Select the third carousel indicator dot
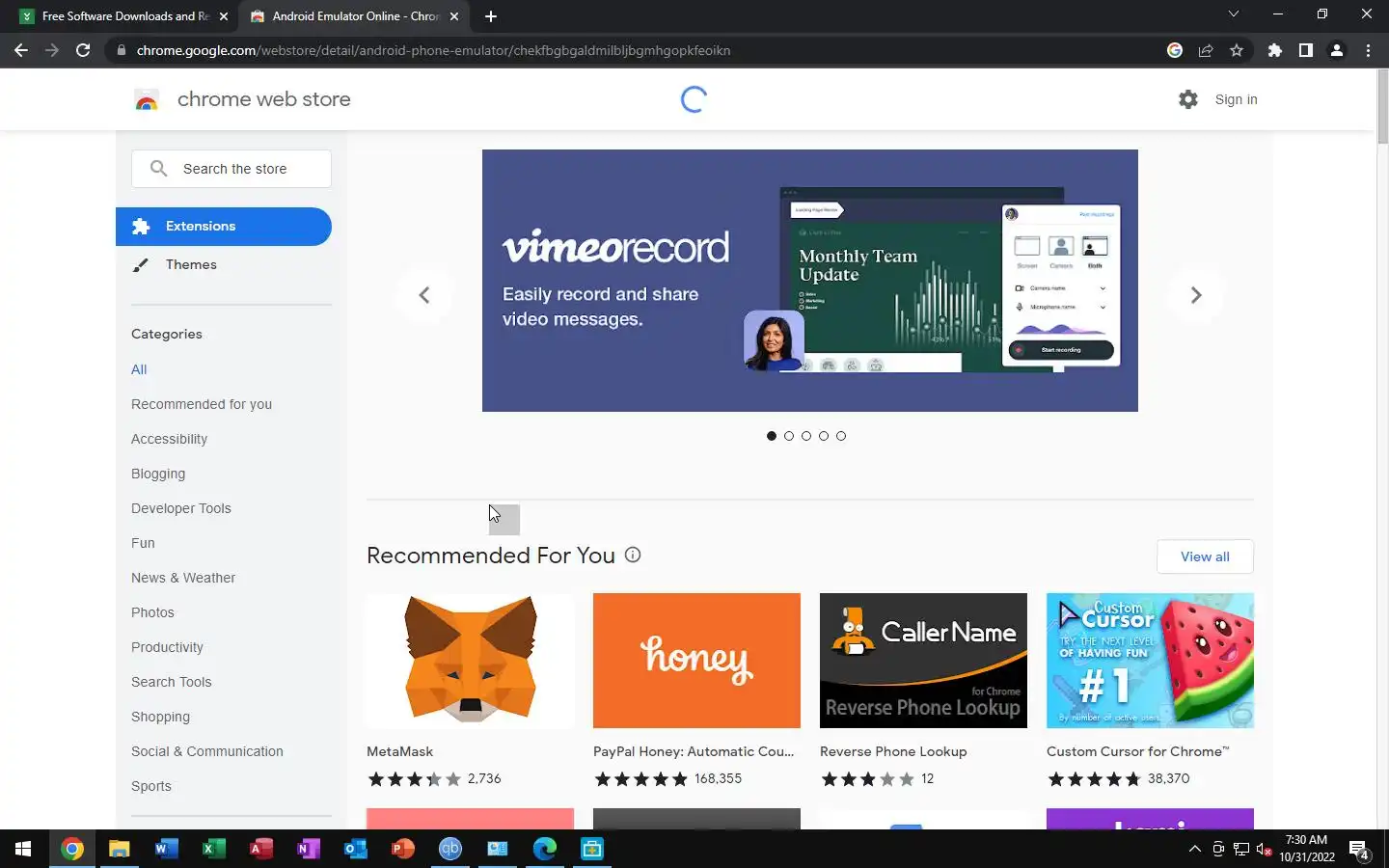 (x=806, y=436)
